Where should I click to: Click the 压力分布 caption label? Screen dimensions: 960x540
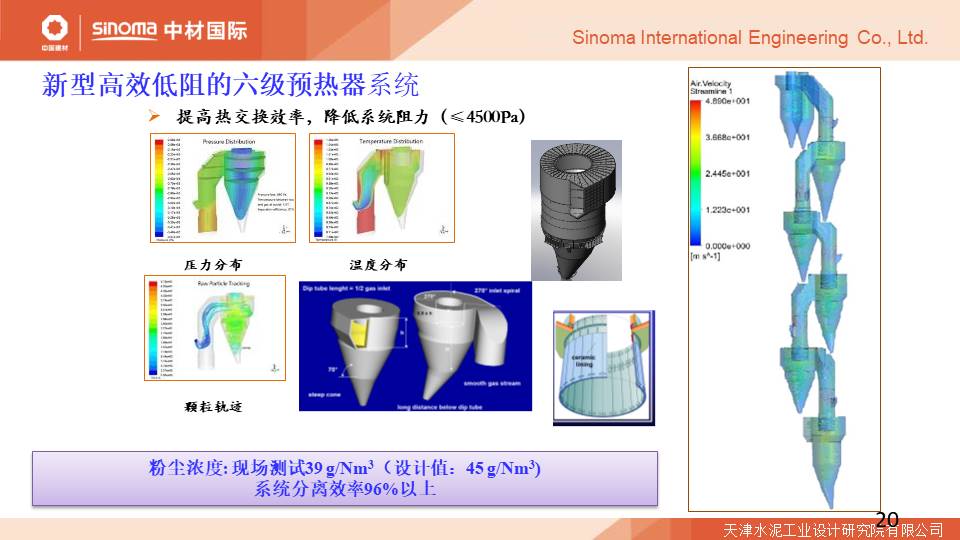point(213,265)
